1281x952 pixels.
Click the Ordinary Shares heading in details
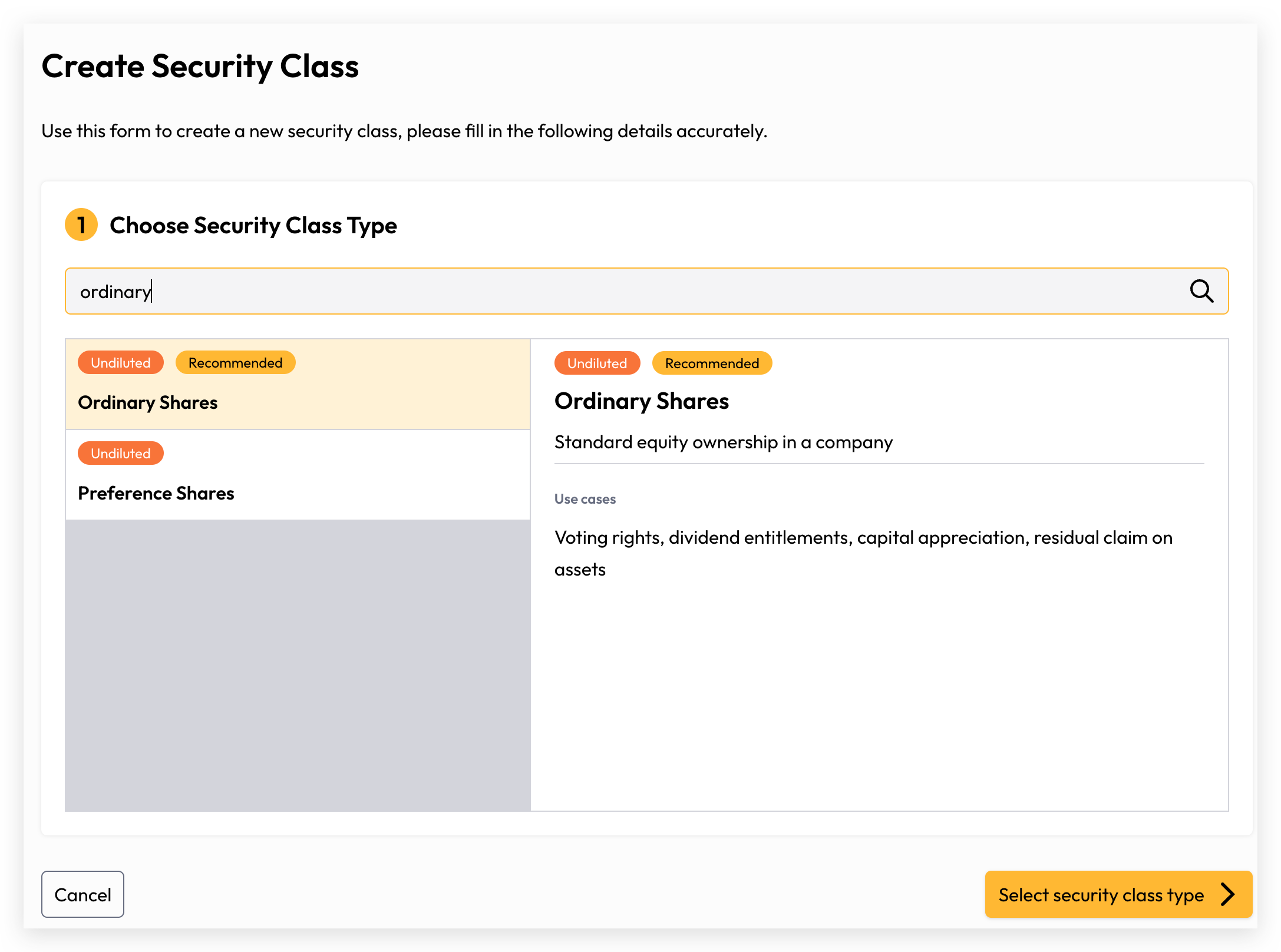pyautogui.click(x=642, y=401)
